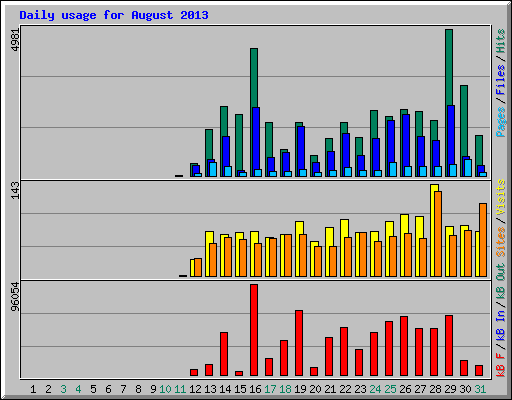This screenshot has width=512, height=400.
Task: Click the cyan Pages legend label
Action: coord(500,122)
